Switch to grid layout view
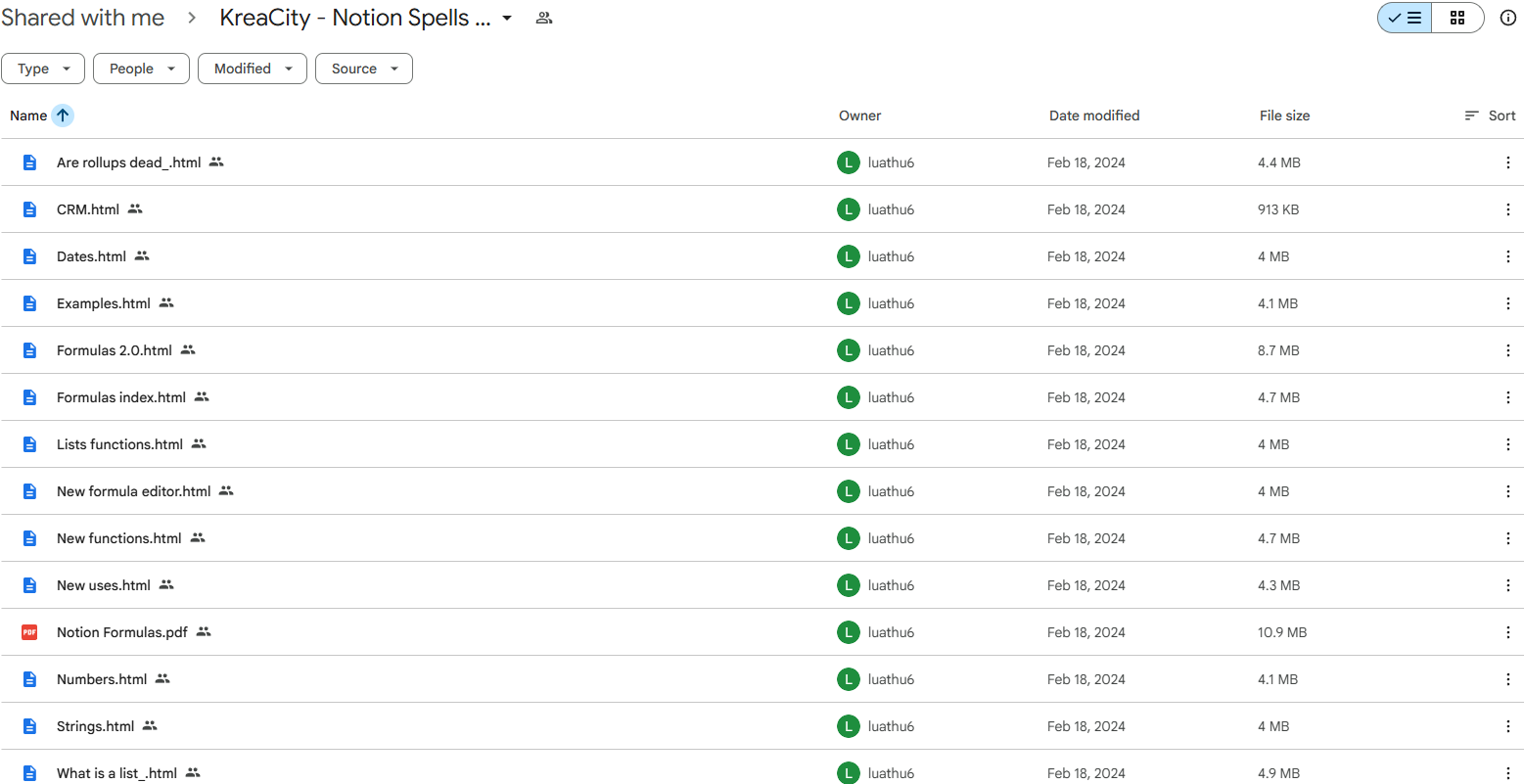Image resolution: width=1524 pixels, height=784 pixels. (x=1457, y=18)
